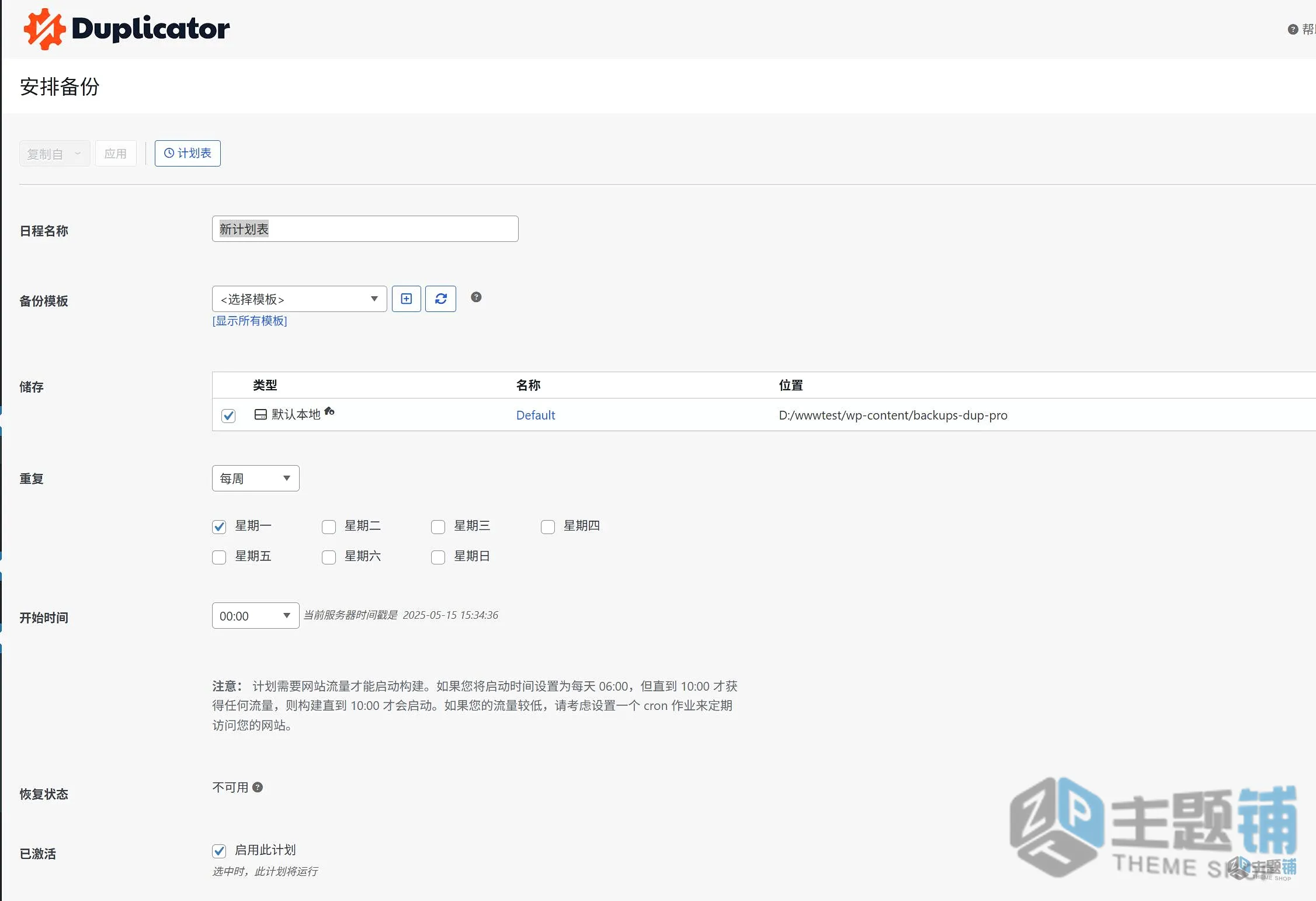The height and width of the screenshot is (901, 1316).
Task: Enable the 星期六 checkbox
Action: click(329, 557)
